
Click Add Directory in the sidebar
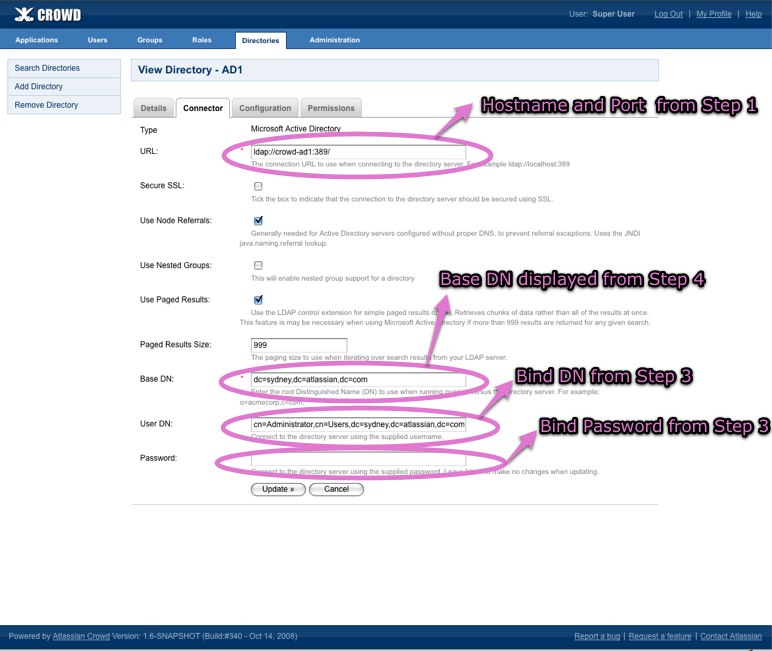tap(39, 87)
